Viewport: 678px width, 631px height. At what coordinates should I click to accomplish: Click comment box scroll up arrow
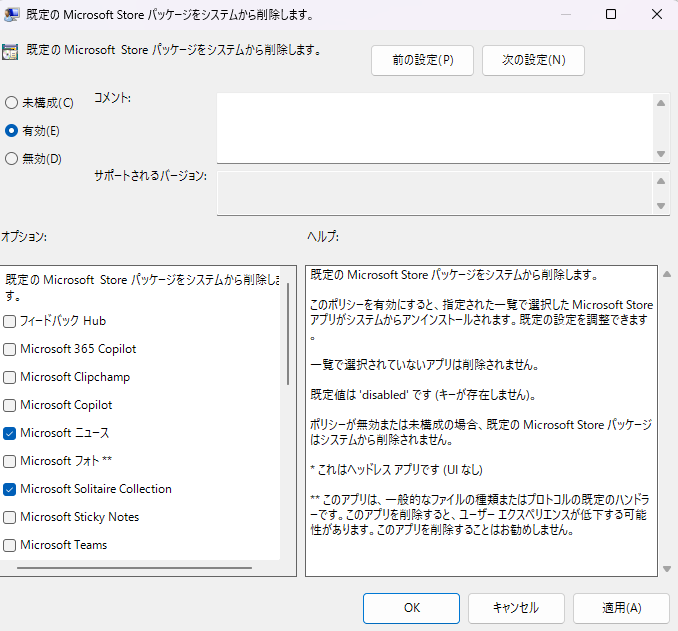click(x=661, y=103)
